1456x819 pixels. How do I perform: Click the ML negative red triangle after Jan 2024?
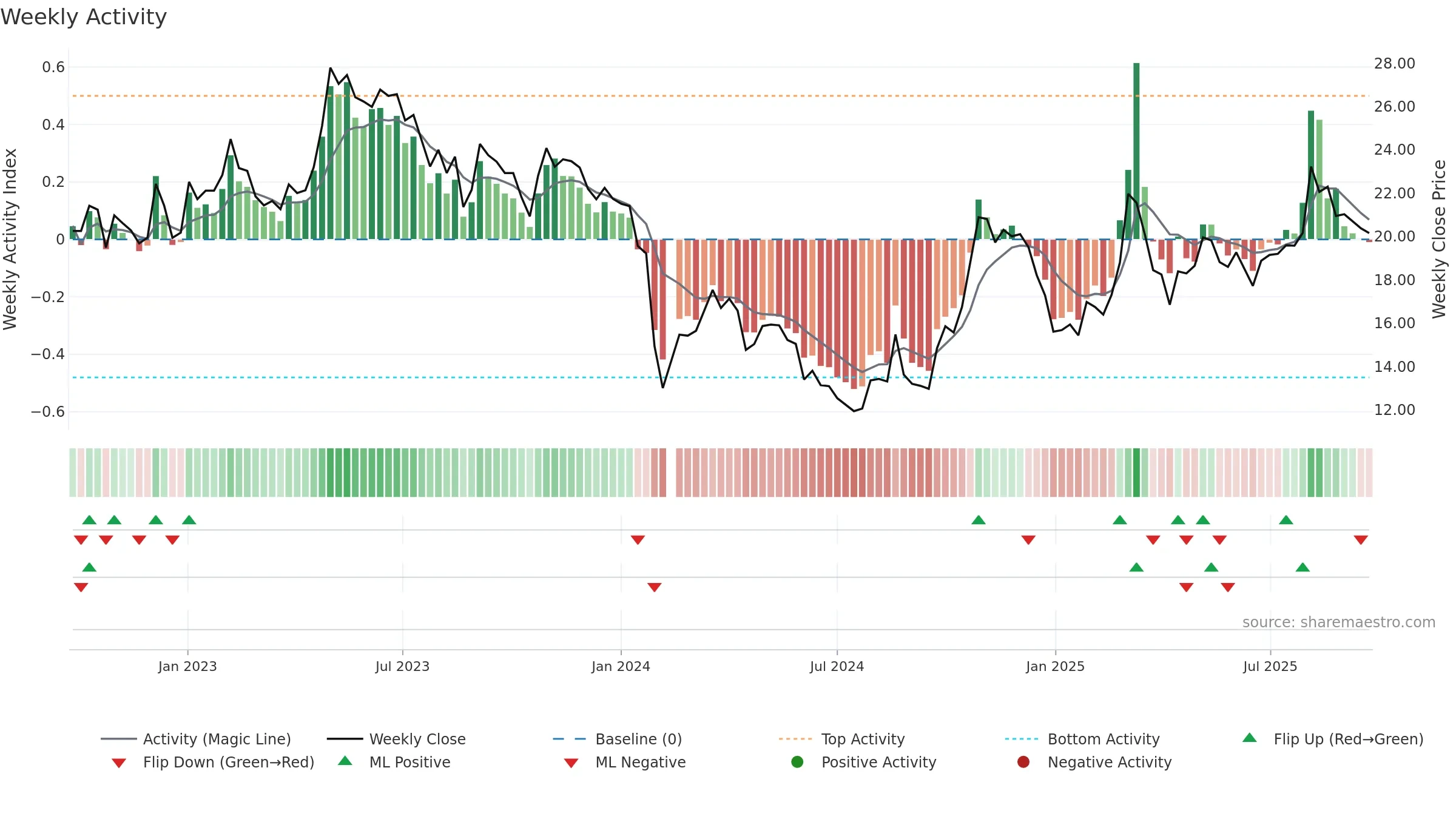(655, 587)
